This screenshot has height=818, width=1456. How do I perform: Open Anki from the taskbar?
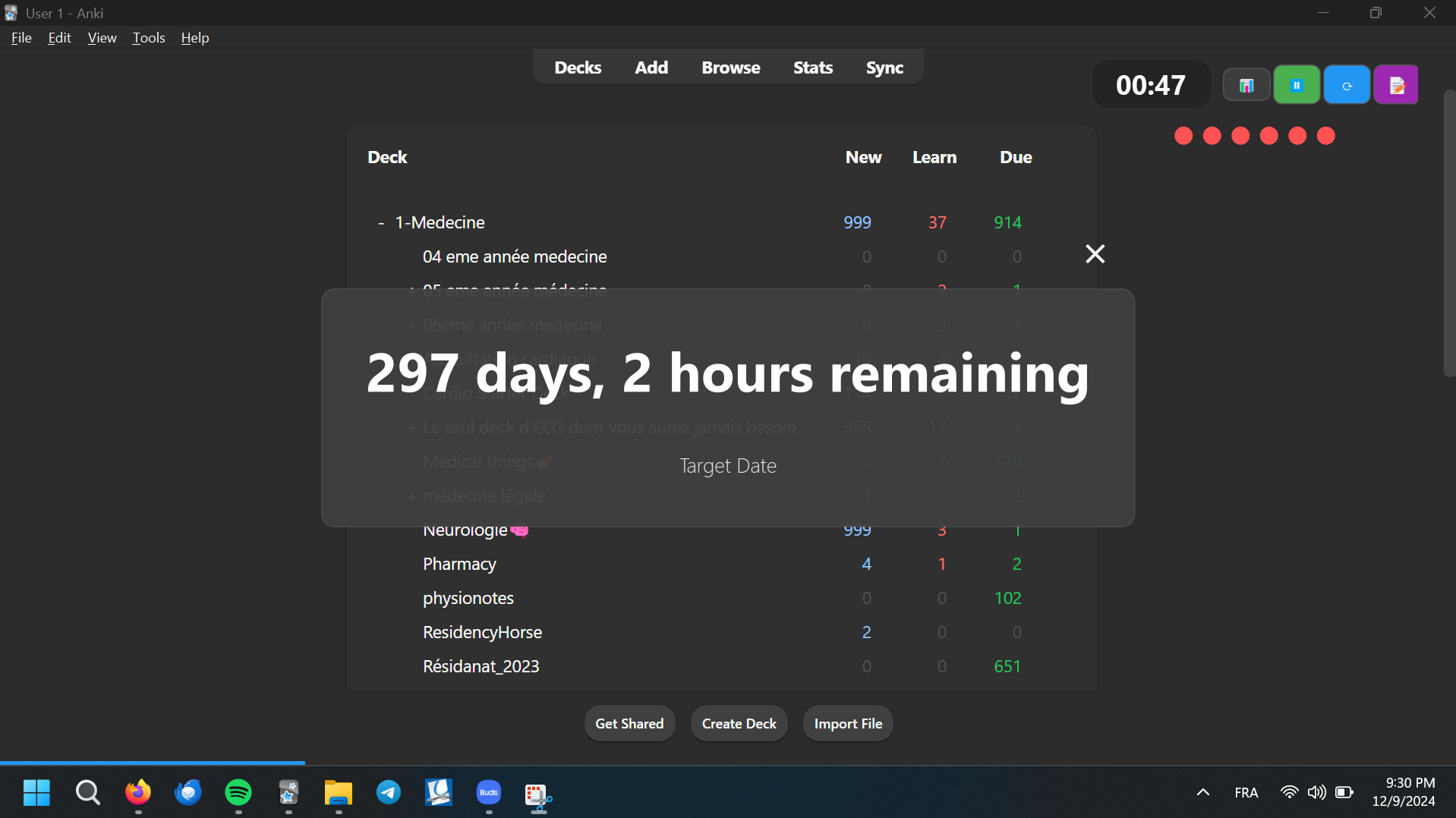tap(288, 793)
